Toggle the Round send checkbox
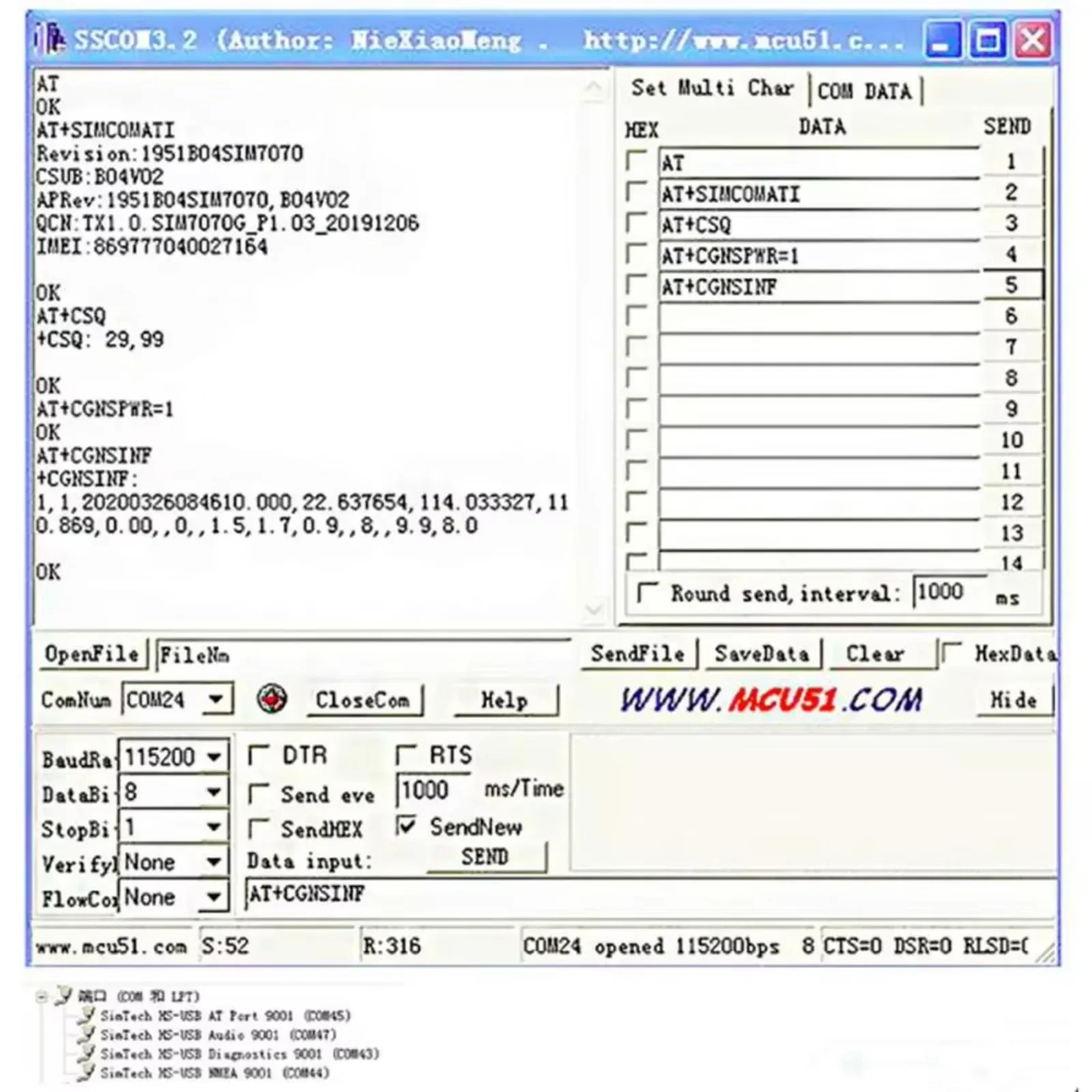 click(x=647, y=592)
